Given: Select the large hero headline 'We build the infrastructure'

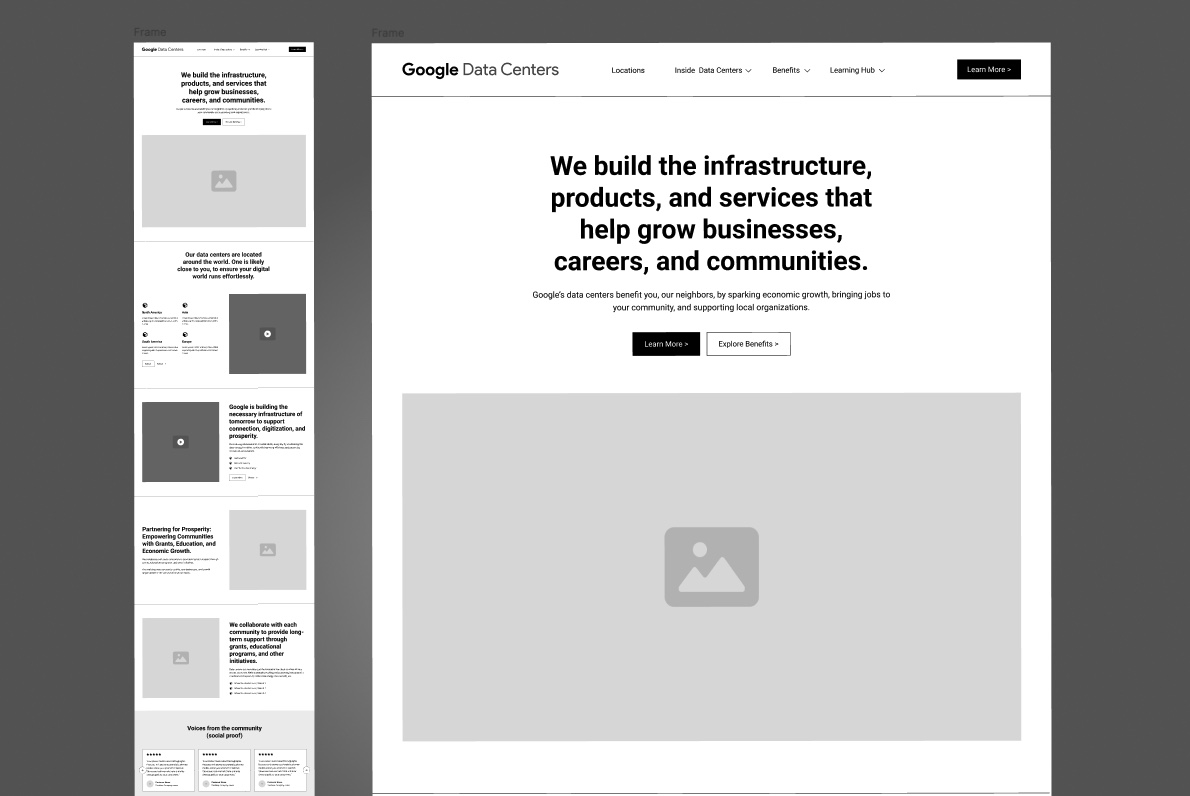Looking at the screenshot, I should 711,213.
